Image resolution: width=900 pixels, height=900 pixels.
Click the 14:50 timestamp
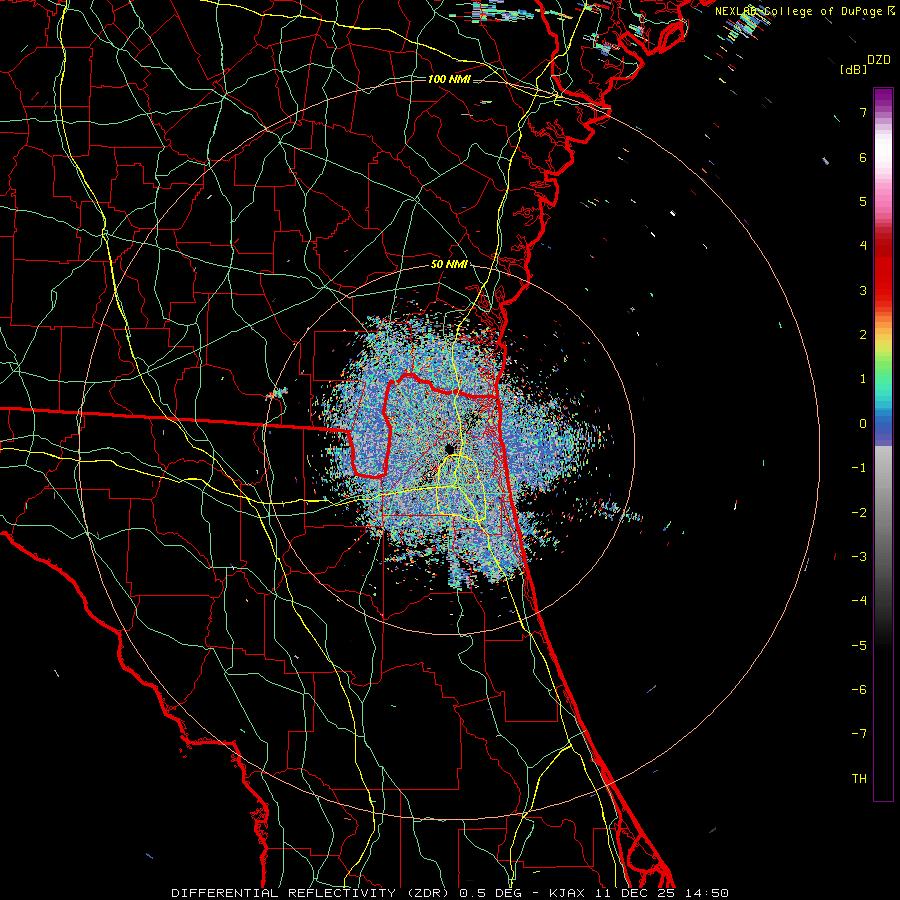tap(707, 893)
